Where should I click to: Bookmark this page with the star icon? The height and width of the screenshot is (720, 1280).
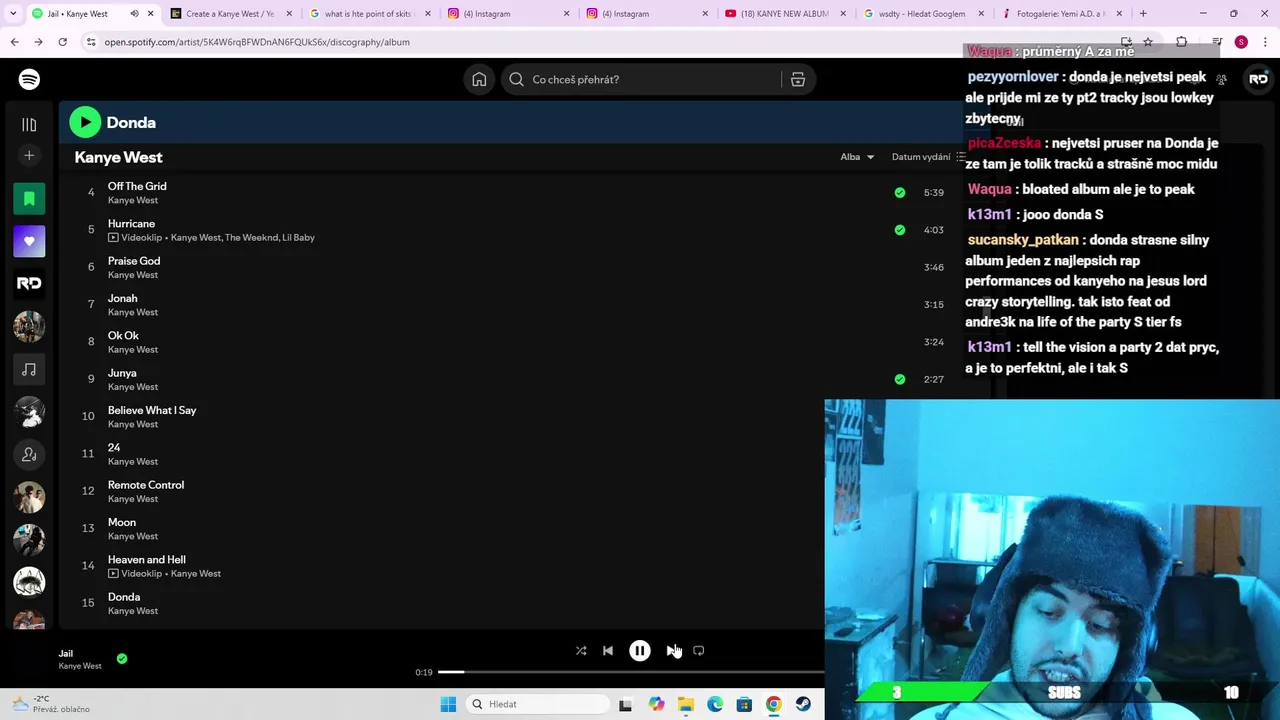[1148, 42]
